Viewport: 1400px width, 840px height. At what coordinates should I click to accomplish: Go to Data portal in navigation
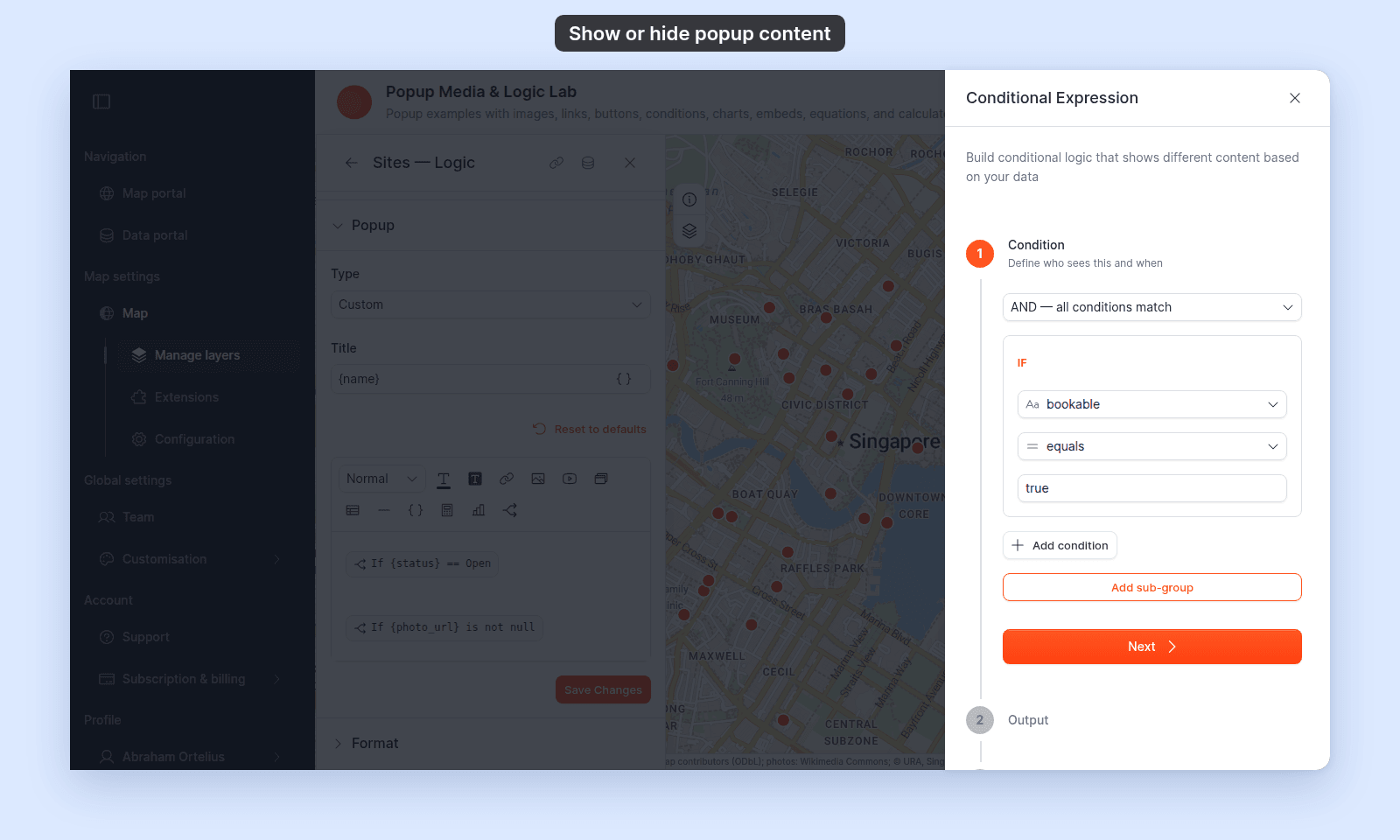(154, 235)
